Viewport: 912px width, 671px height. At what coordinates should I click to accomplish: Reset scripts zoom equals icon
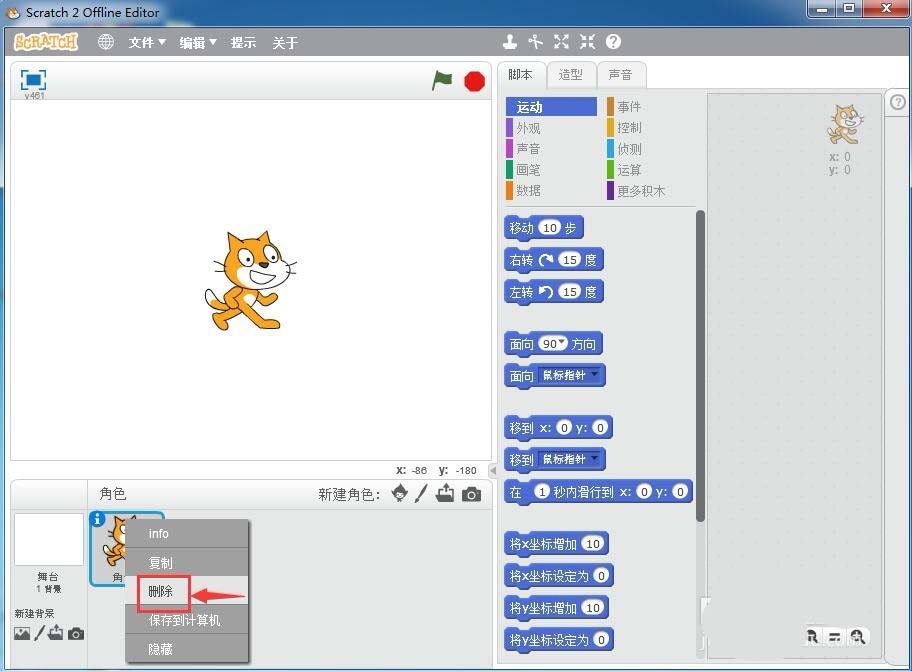coord(835,638)
